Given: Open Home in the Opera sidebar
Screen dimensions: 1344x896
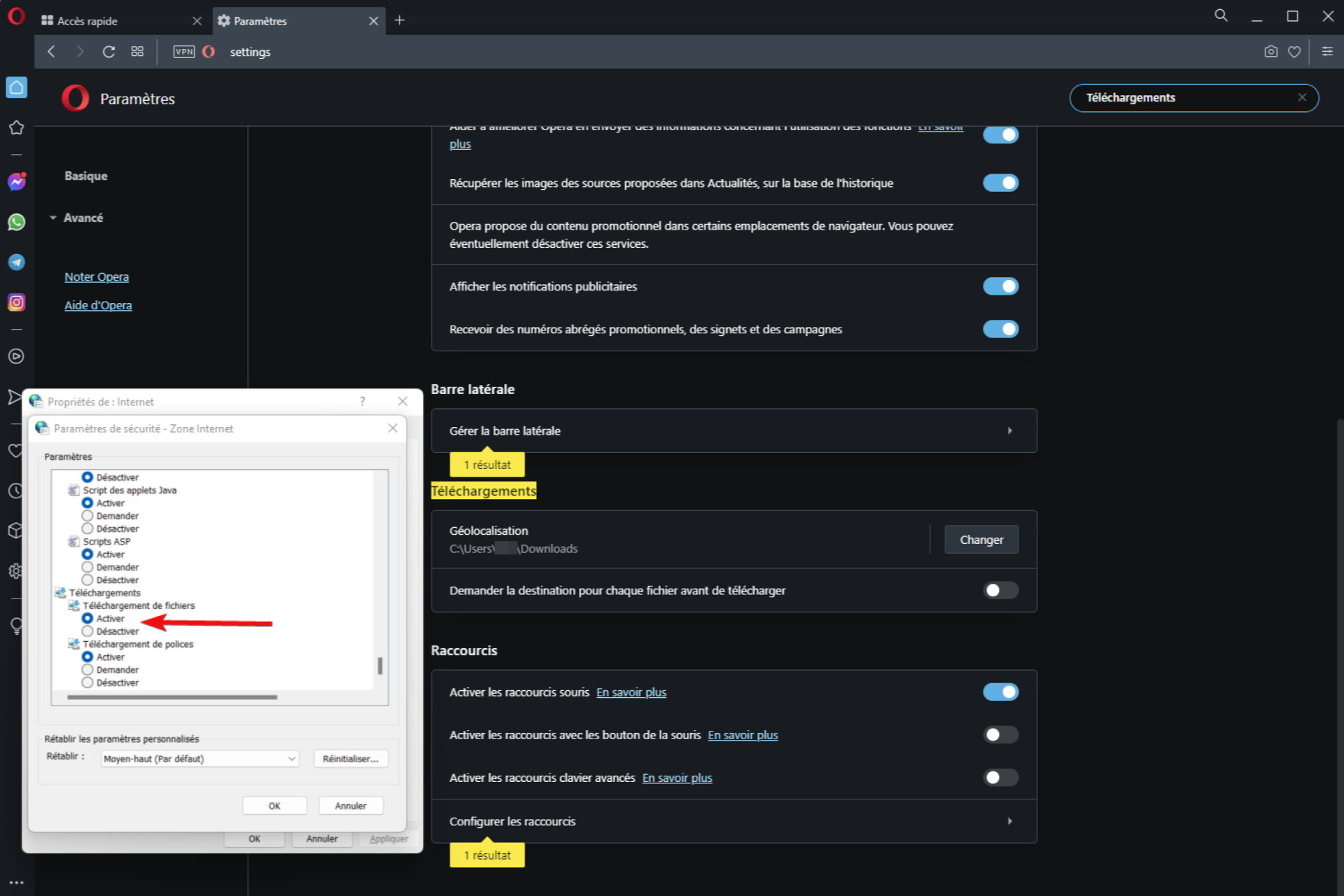Looking at the screenshot, I should pyautogui.click(x=16, y=87).
